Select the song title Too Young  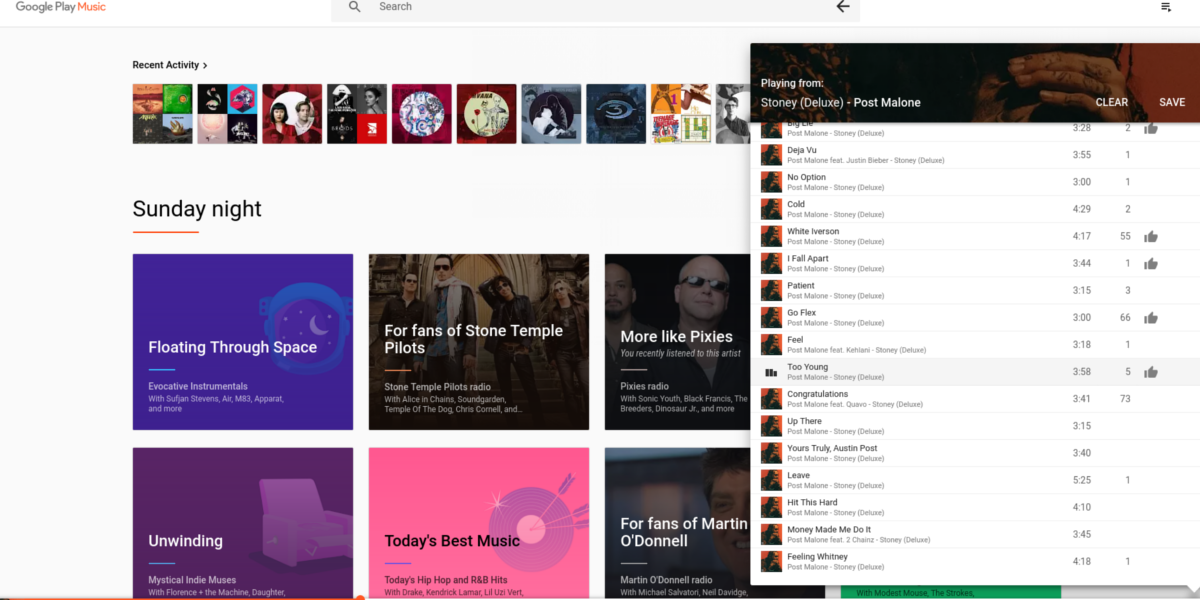(807, 367)
